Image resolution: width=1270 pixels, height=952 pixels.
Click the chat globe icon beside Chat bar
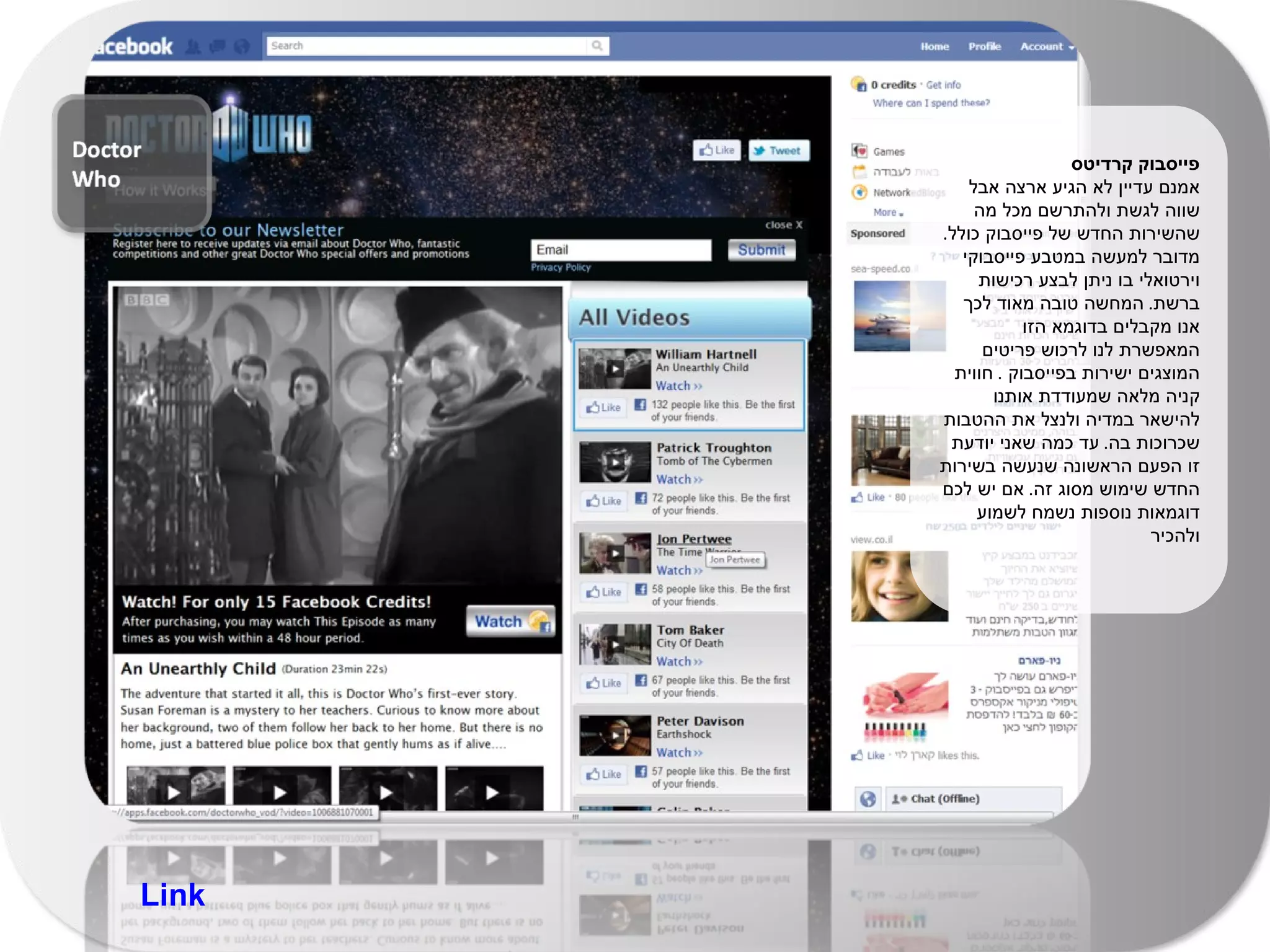(x=868, y=799)
